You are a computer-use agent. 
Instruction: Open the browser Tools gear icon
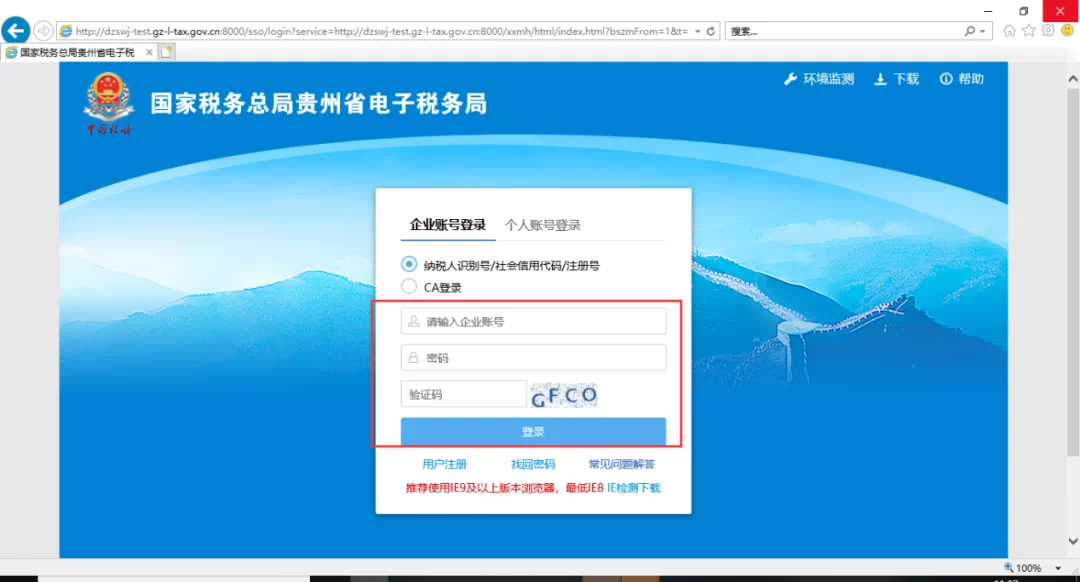(x=1048, y=31)
